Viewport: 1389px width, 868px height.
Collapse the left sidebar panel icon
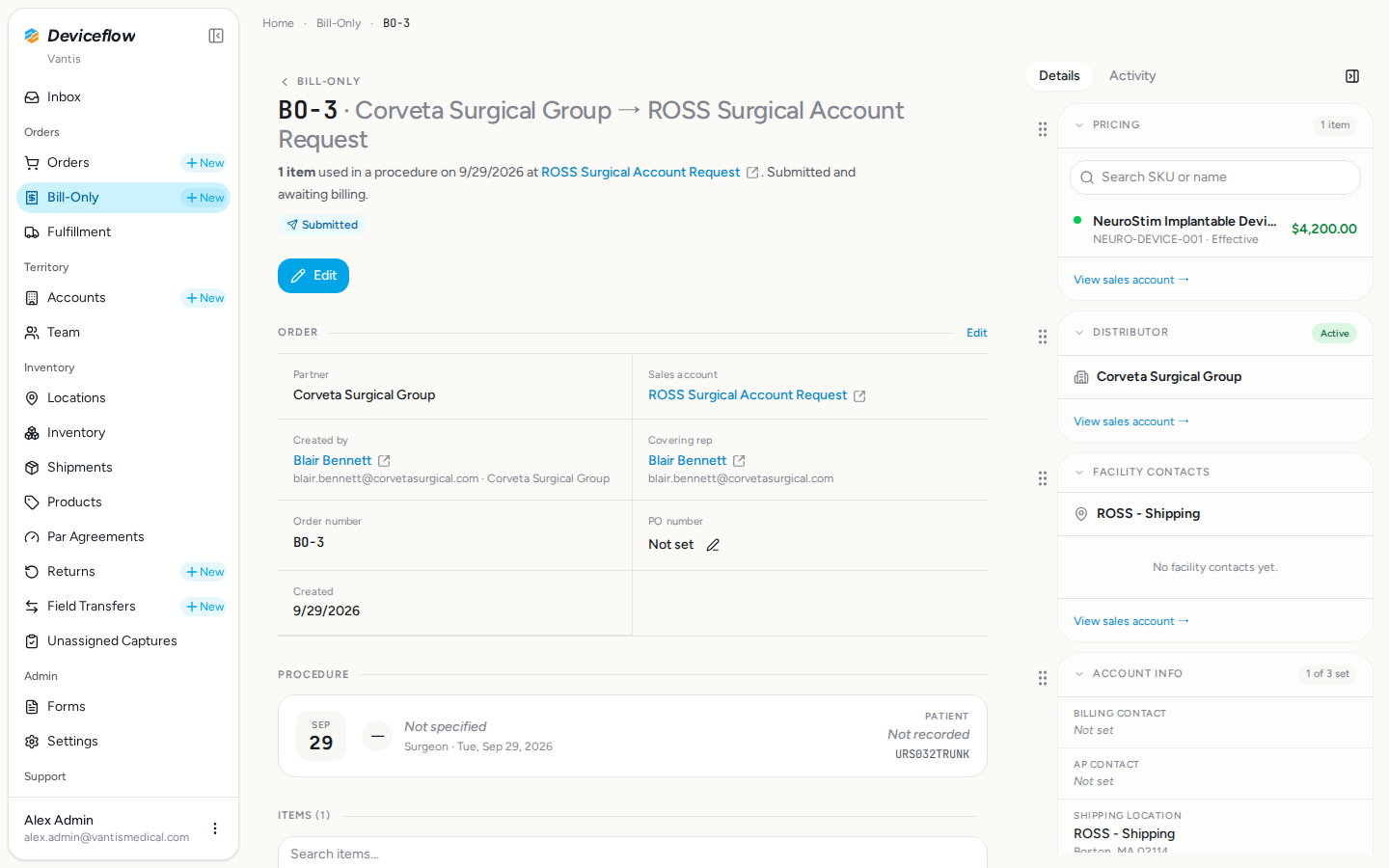(x=216, y=36)
